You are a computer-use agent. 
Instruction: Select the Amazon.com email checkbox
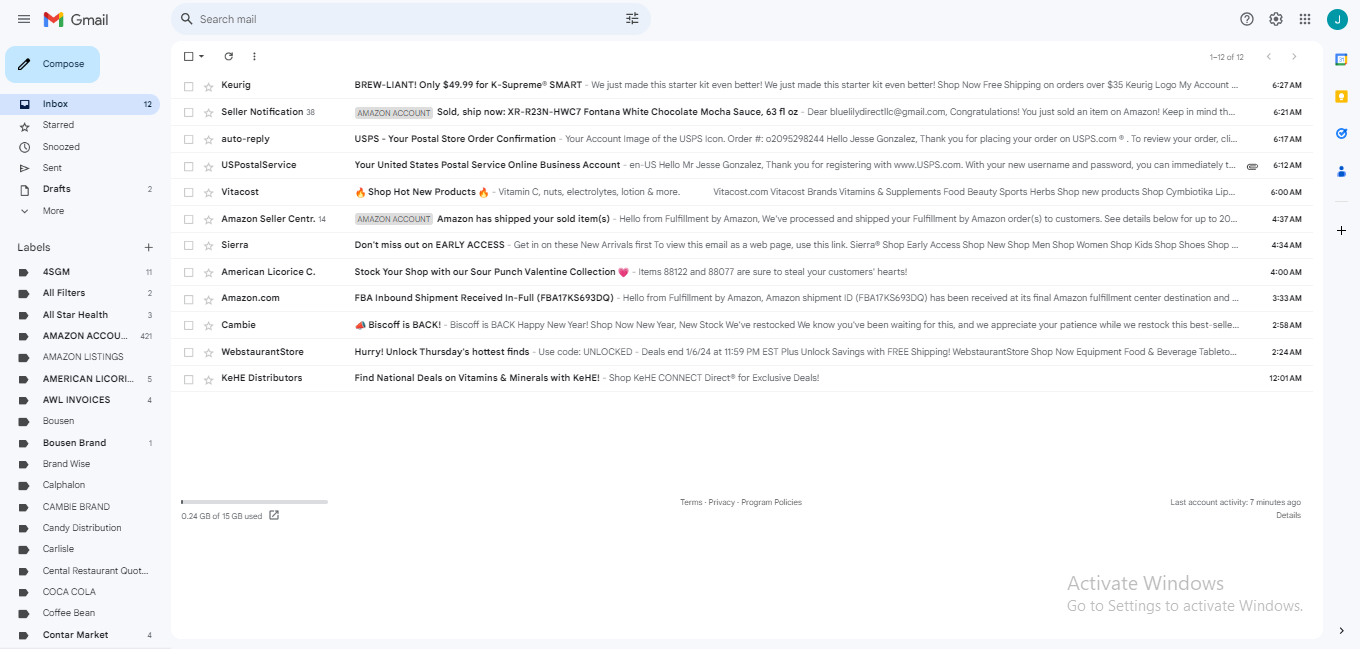tap(189, 298)
